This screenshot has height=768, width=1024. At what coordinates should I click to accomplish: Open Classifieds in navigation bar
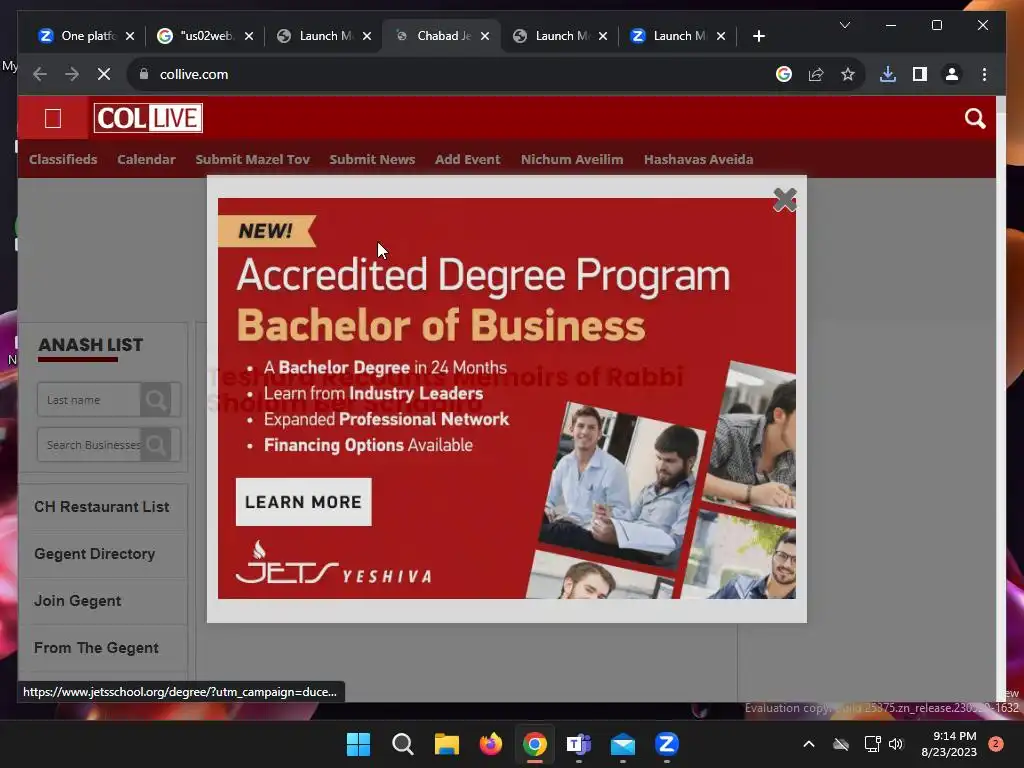coord(63,159)
